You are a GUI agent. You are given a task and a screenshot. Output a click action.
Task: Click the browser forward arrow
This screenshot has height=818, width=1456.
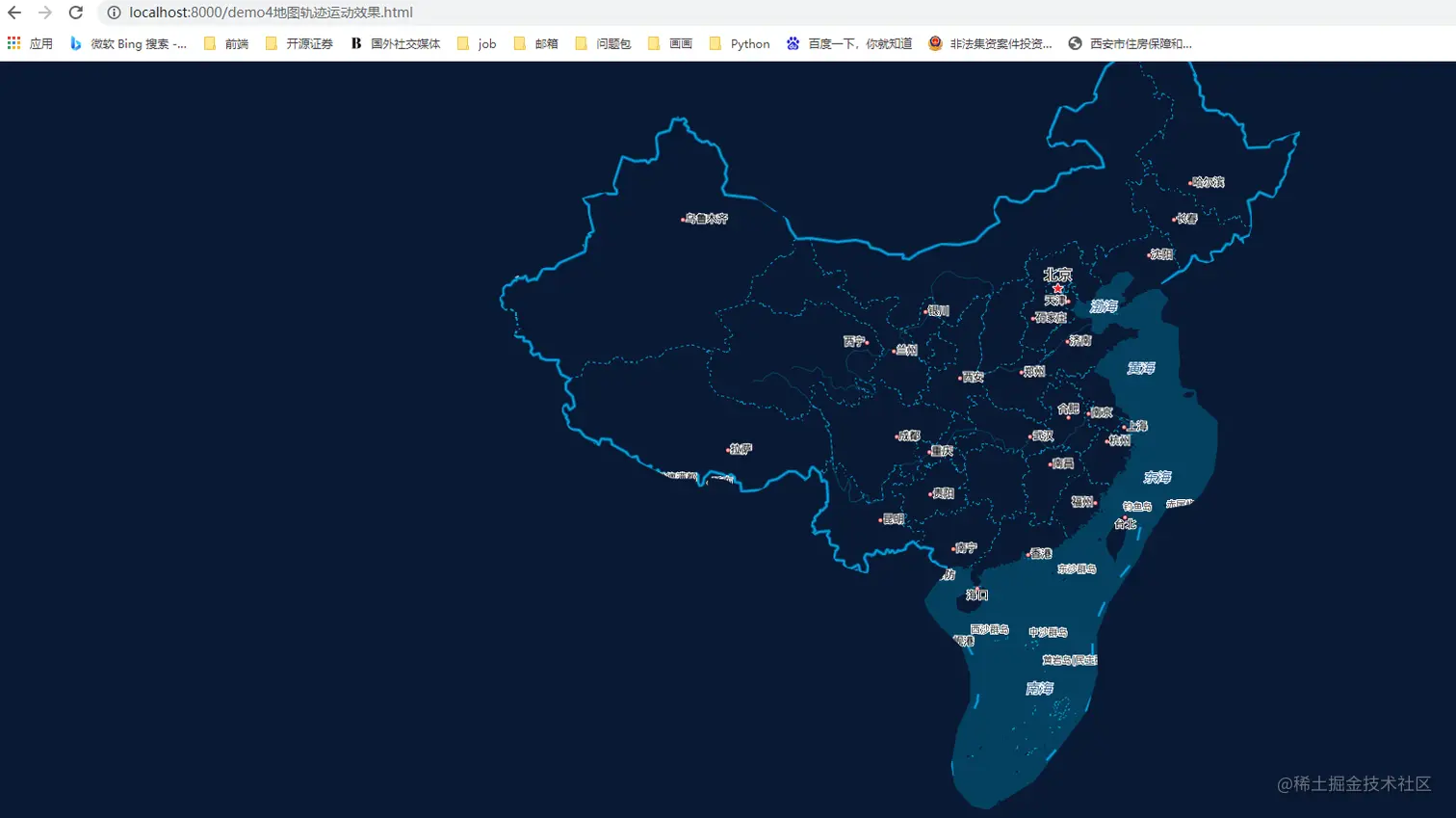tap(45, 13)
